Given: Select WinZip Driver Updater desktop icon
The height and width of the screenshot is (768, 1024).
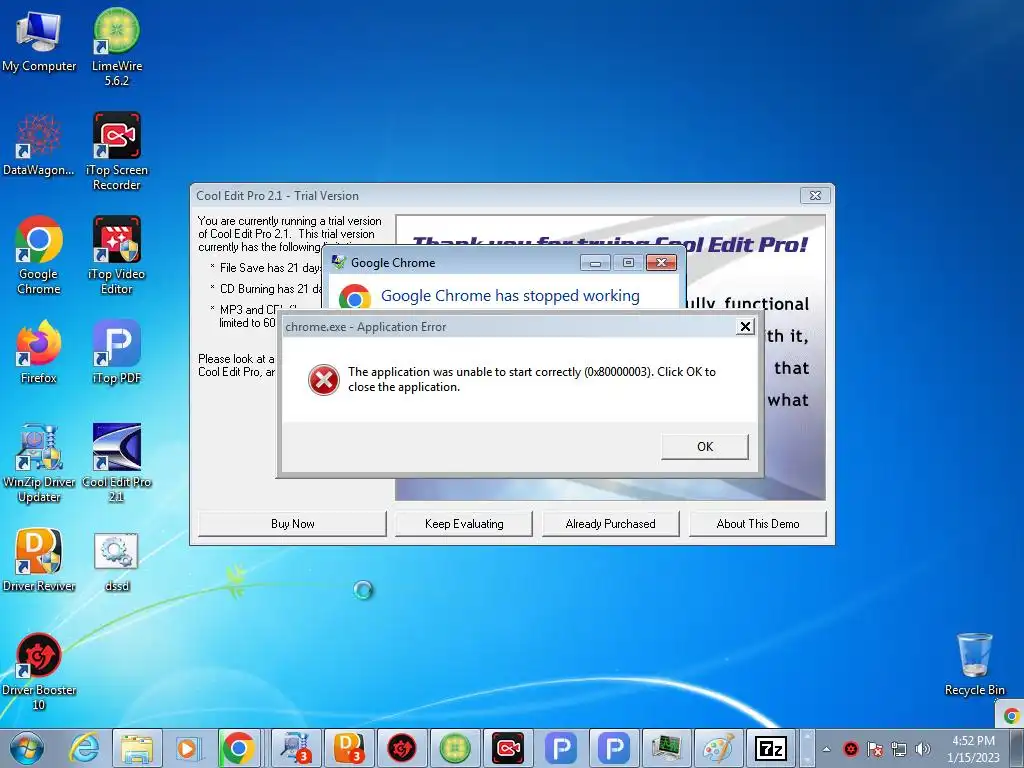Looking at the screenshot, I should point(39,462).
